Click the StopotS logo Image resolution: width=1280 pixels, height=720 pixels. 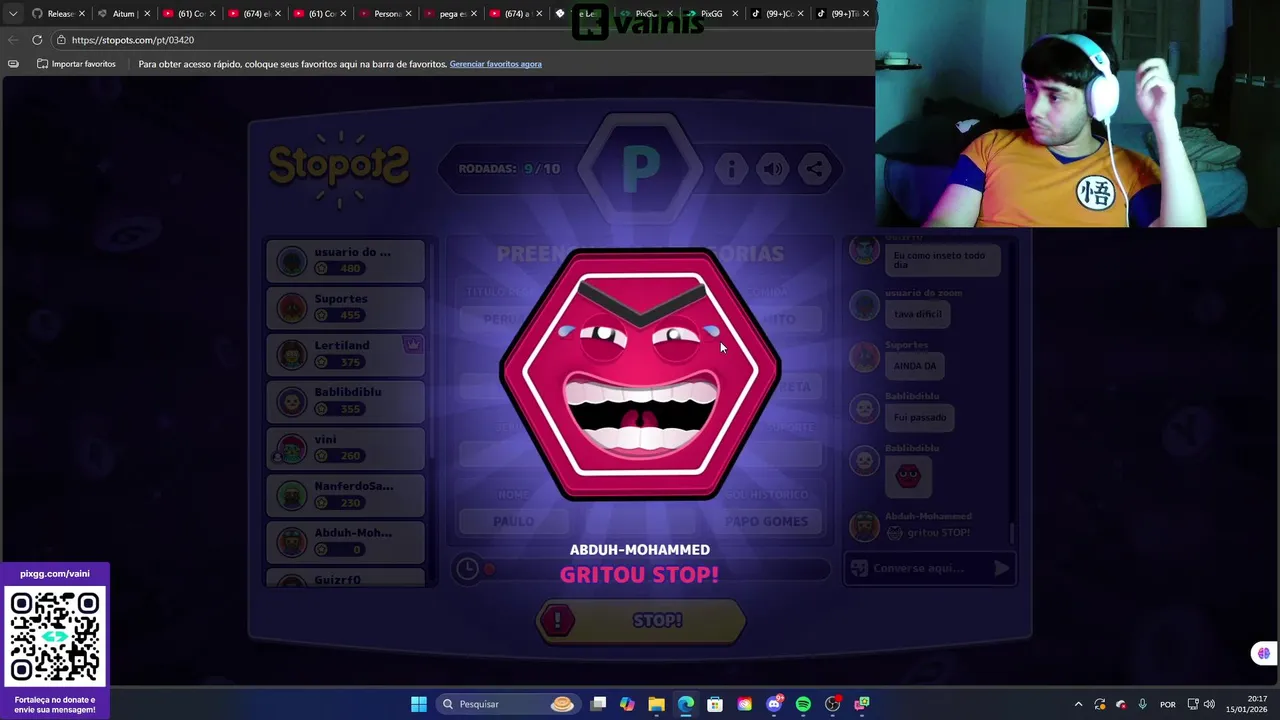click(338, 168)
